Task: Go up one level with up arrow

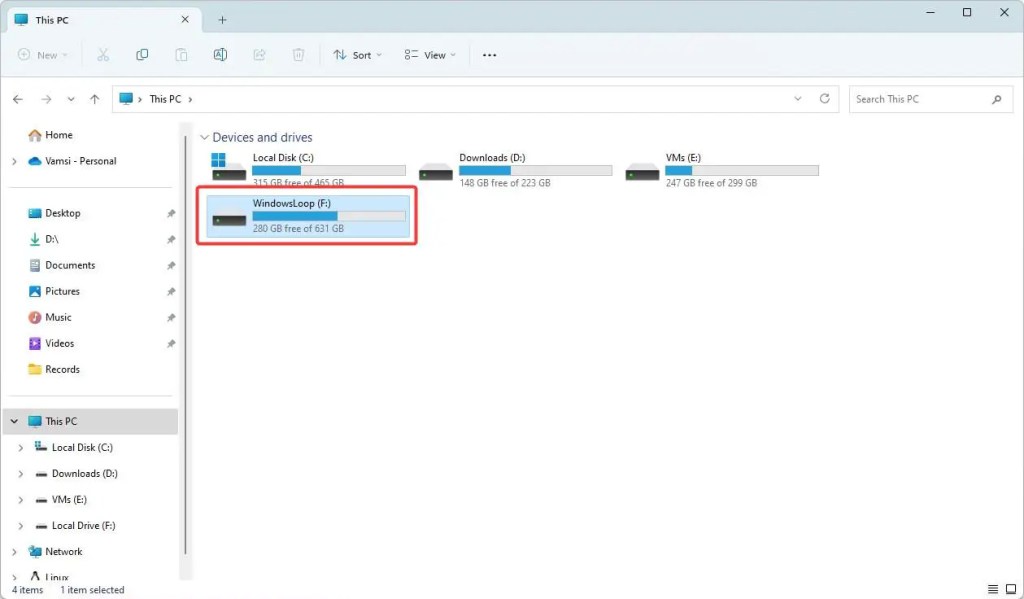Action: click(x=95, y=99)
